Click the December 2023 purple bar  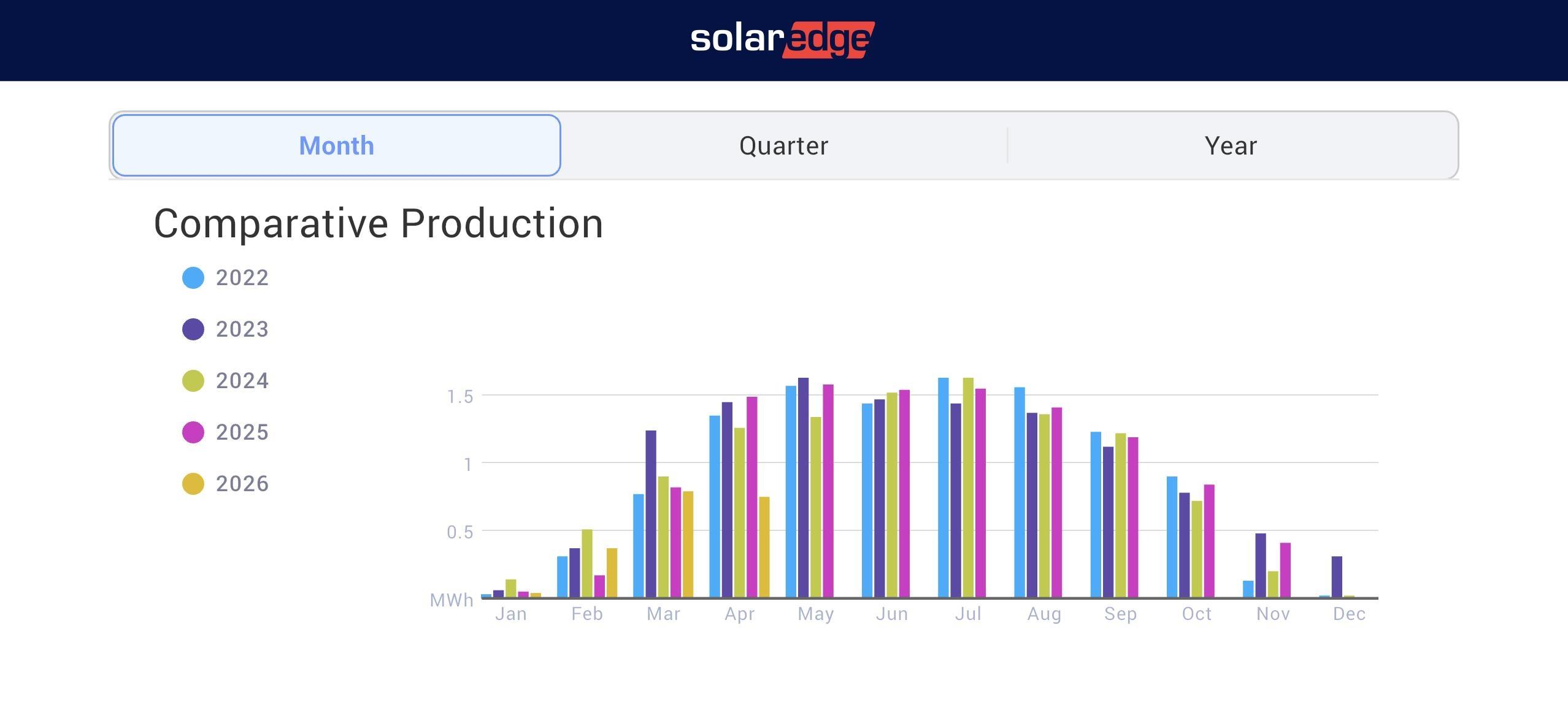[x=1337, y=576]
